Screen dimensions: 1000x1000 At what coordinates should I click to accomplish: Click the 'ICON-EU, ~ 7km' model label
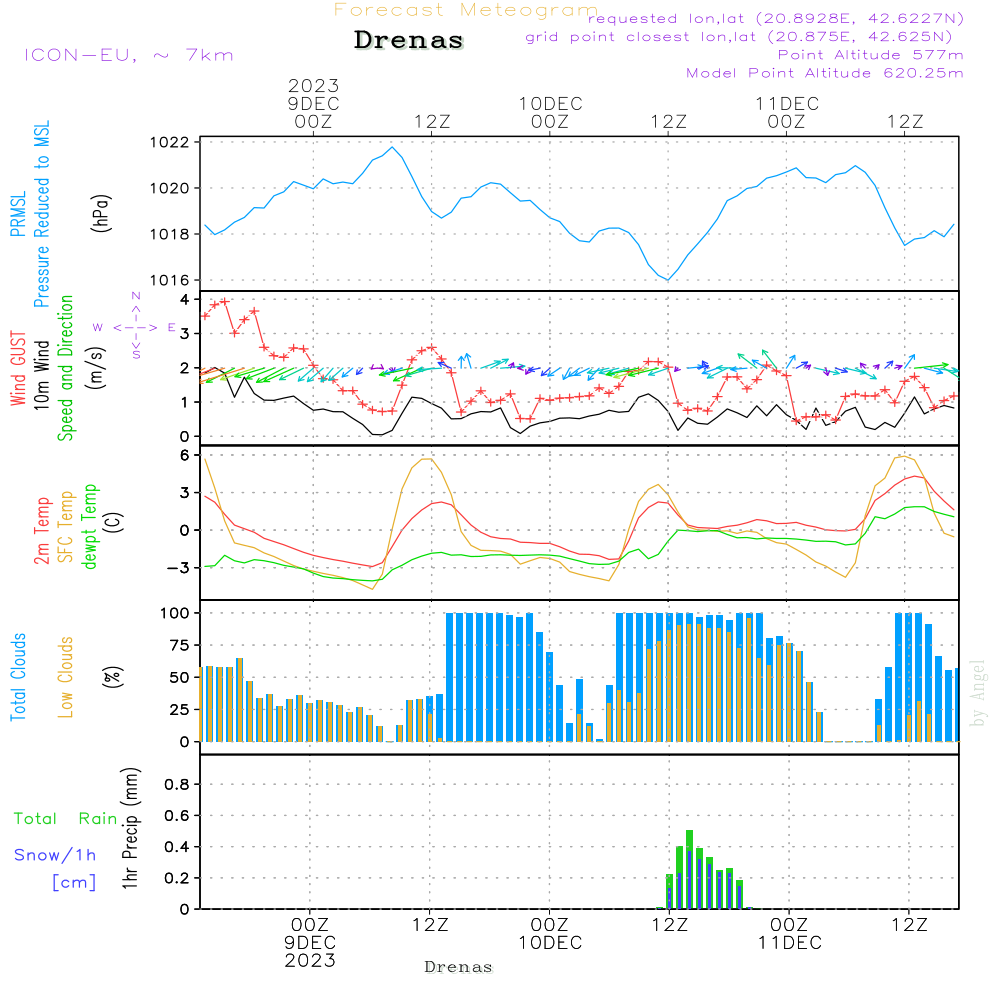coord(129,55)
